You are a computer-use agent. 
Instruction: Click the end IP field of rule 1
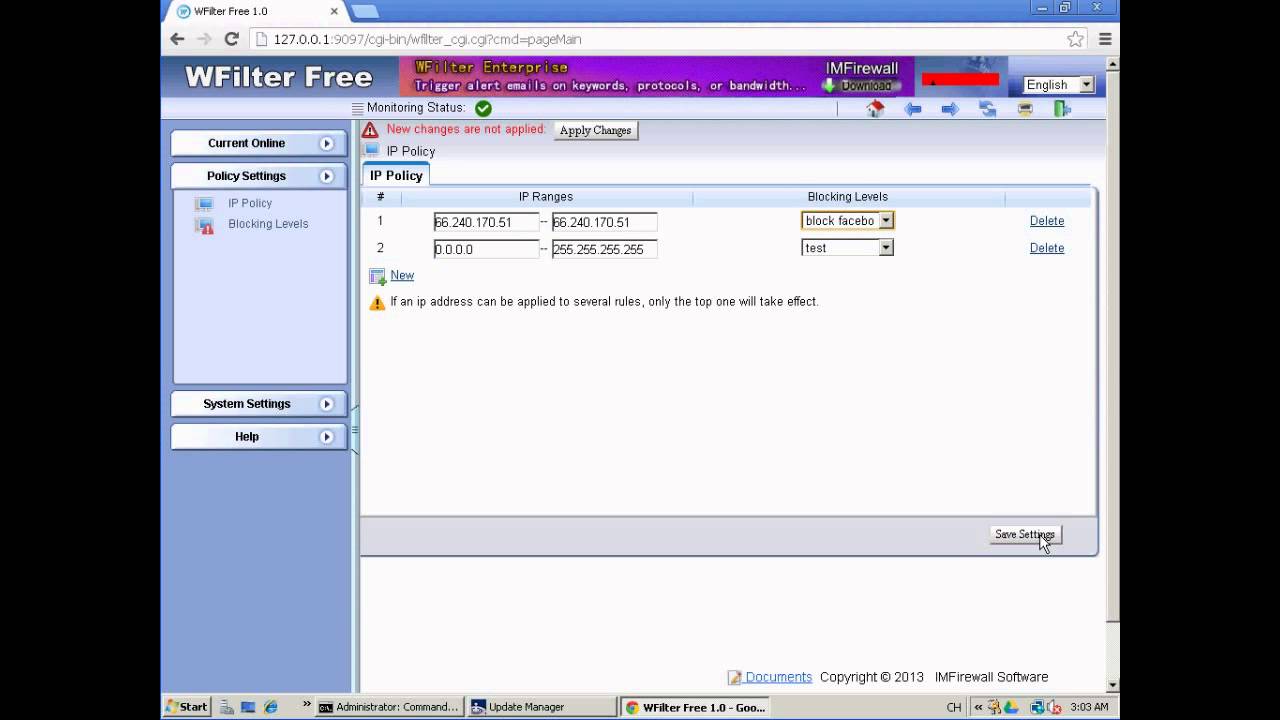[x=604, y=222]
